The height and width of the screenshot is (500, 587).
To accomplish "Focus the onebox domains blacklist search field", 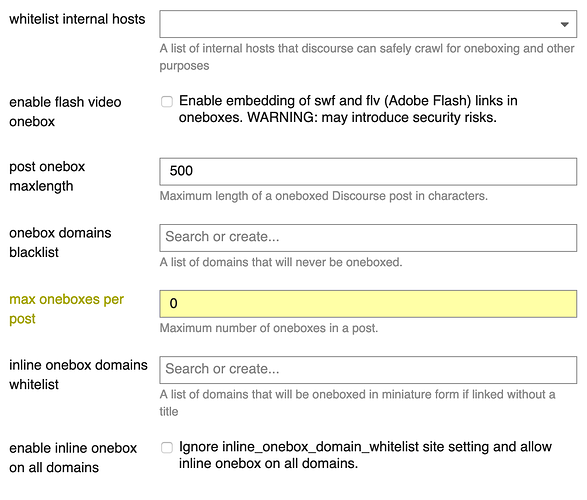I will click(x=368, y=238).
